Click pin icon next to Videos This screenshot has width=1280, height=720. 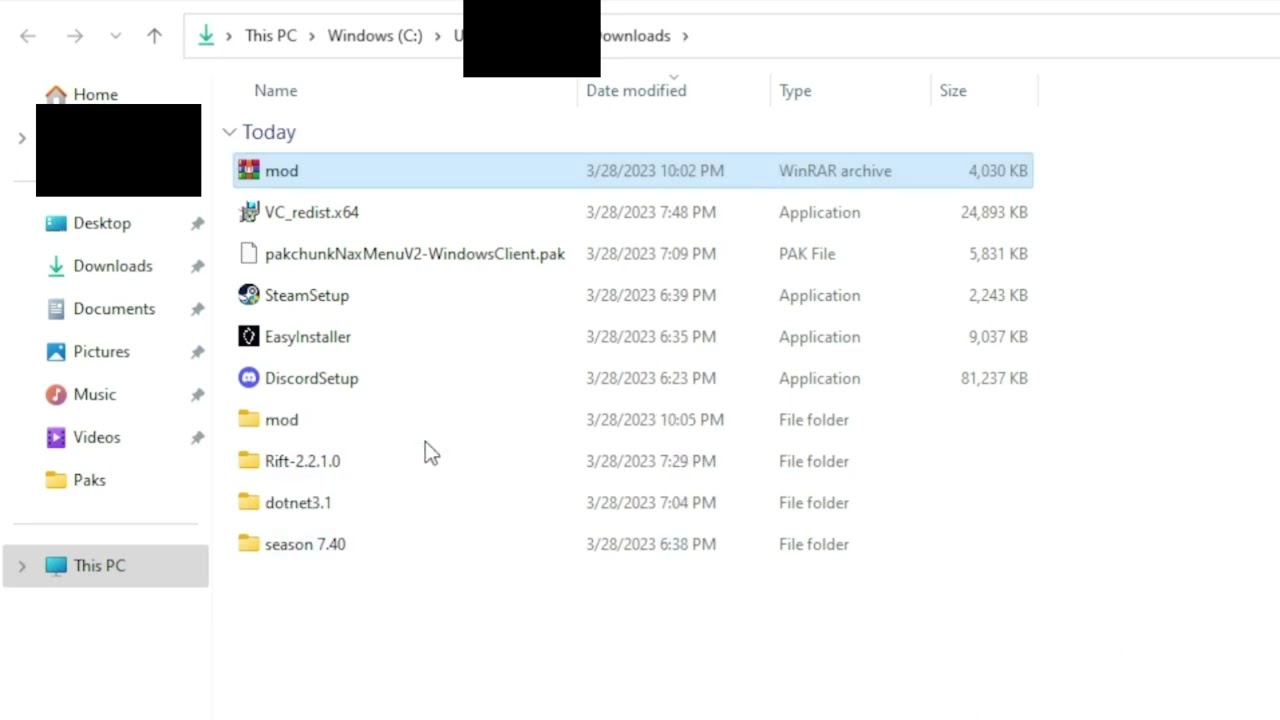197,439
